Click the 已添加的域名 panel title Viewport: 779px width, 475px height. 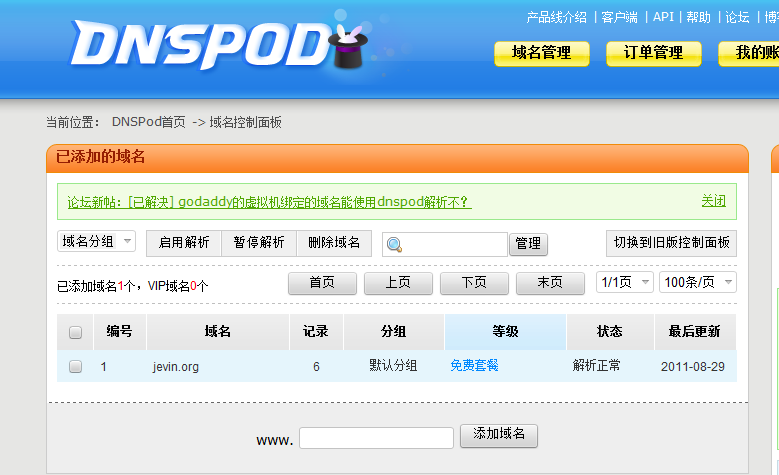click(x=100, y=157)
